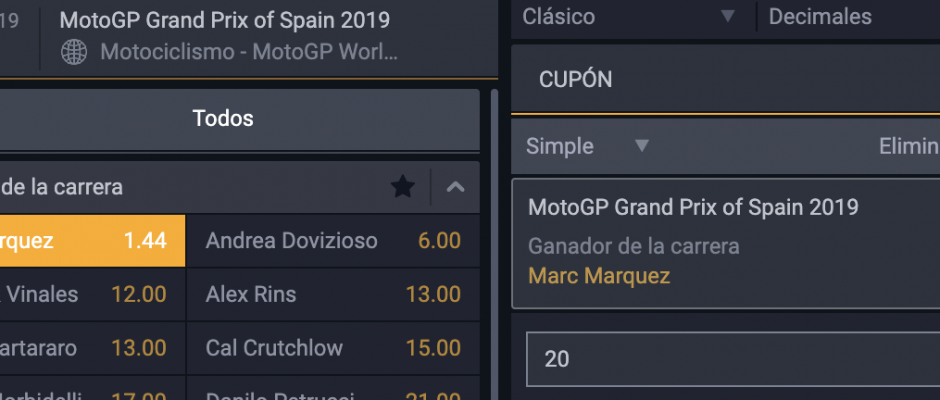940x400 pixels.
Task: Collapse the race winner market chevron
Action: click(456, 187)
